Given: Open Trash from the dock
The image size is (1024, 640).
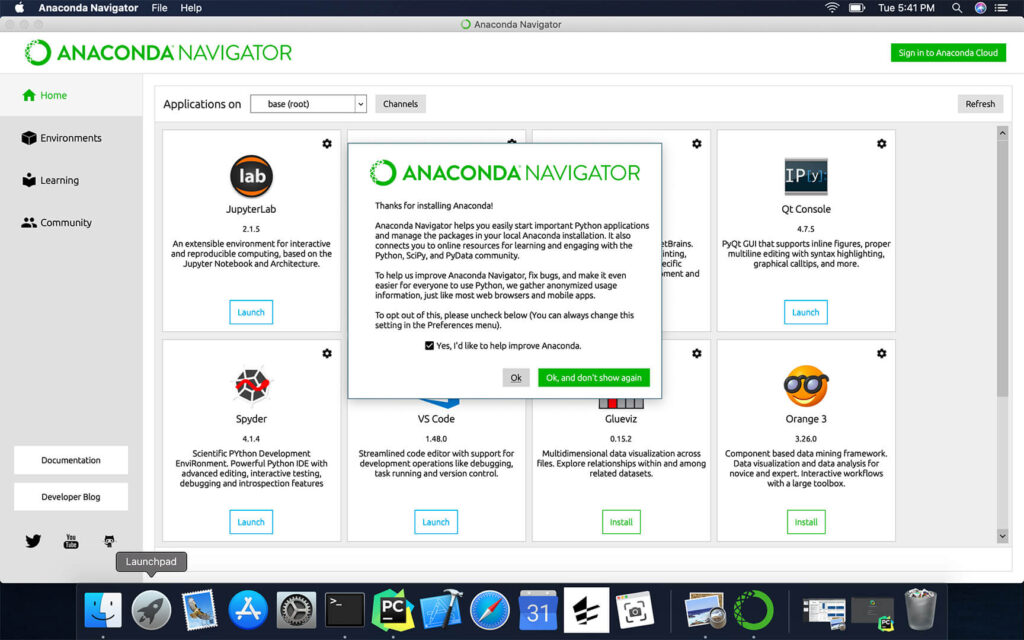Looking at the screenshot, I should tap(920, 609).
